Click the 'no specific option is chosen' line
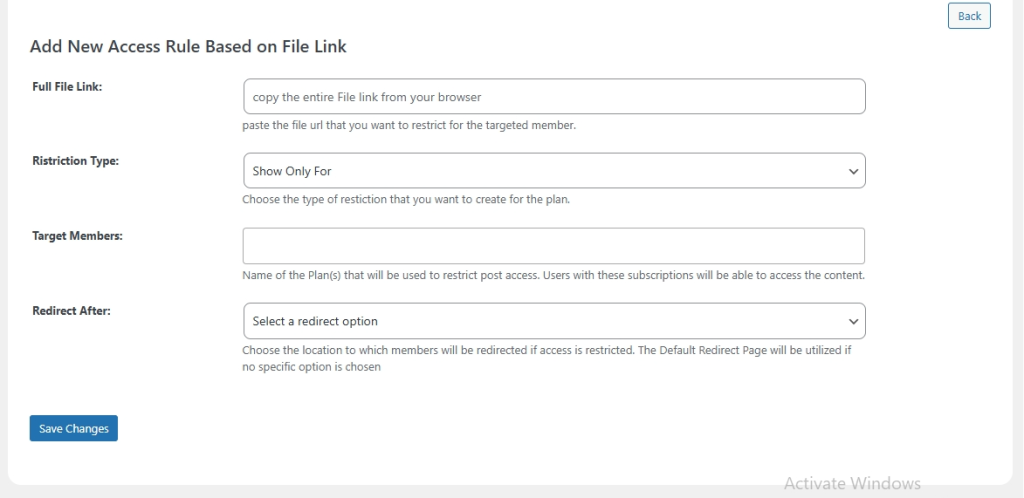This screenshot has height=498, width=1024. click(312, 367)
